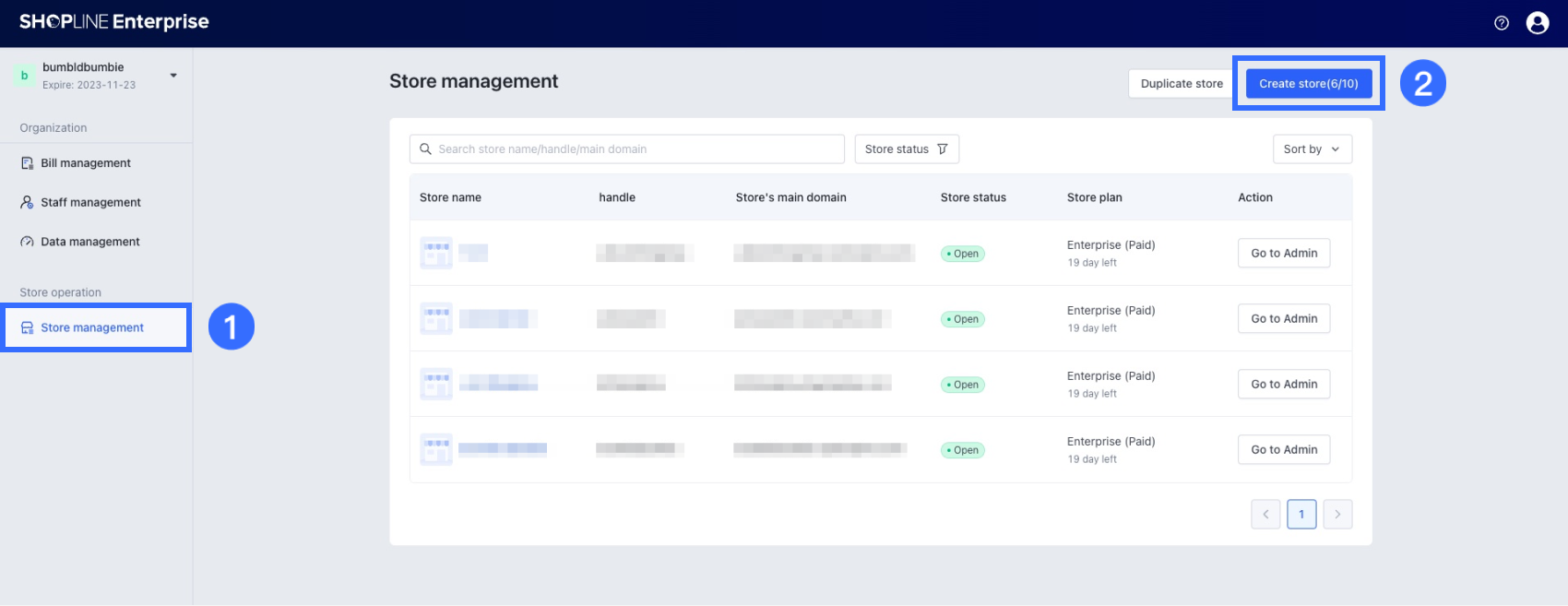The width and height of the screenshot is (1568, 606).
Task: Go to Admin for the second store
Action: (x=1284, y=319)
